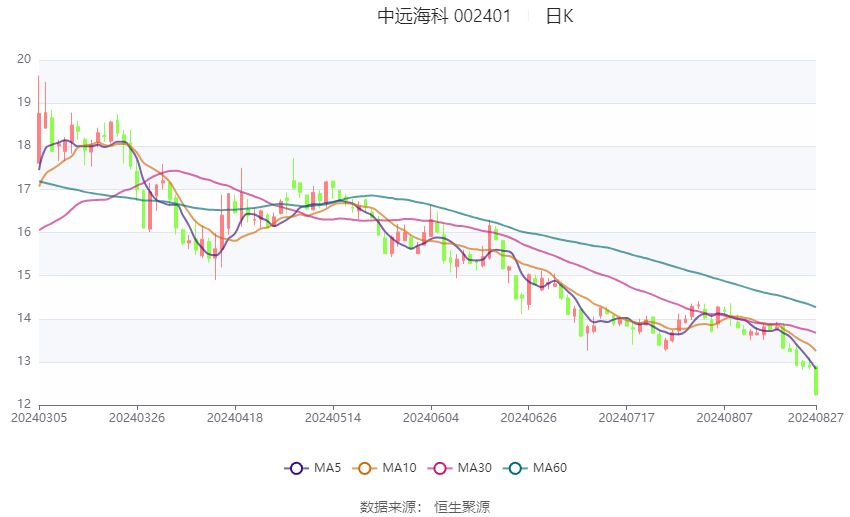The width and height of the screenshot is (850, 517).
Task: Click the 15 price axis label
Action: tap(24, 275)
